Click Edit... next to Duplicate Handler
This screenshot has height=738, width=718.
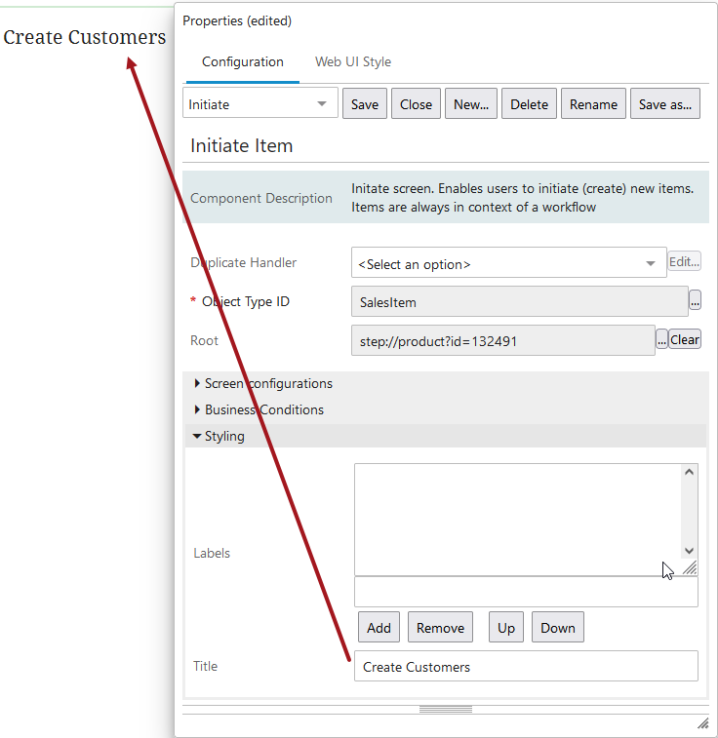point(685,261)
